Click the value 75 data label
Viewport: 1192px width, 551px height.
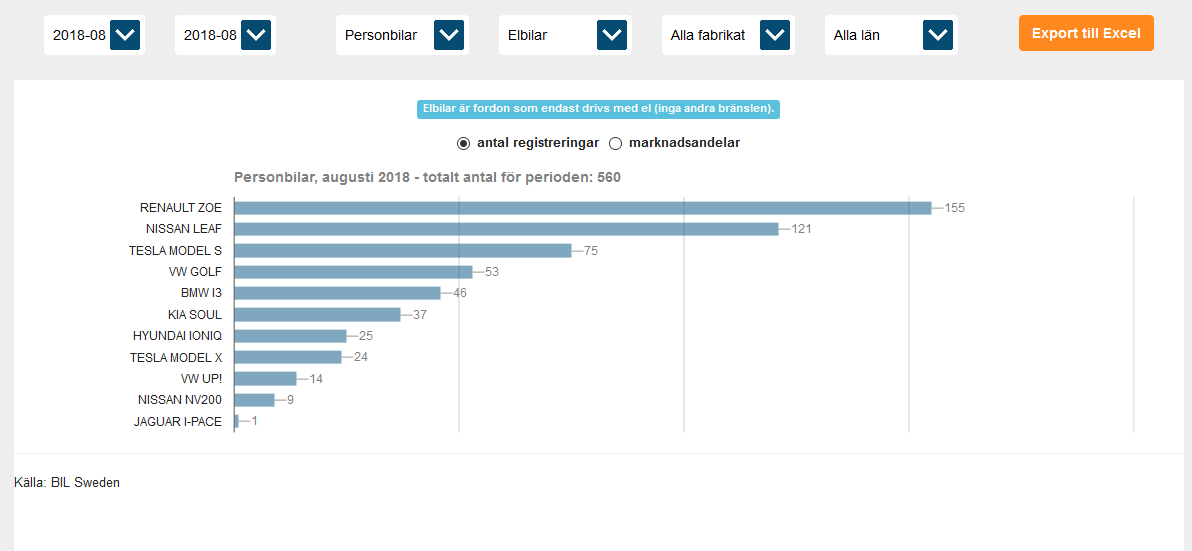[591, 250]
